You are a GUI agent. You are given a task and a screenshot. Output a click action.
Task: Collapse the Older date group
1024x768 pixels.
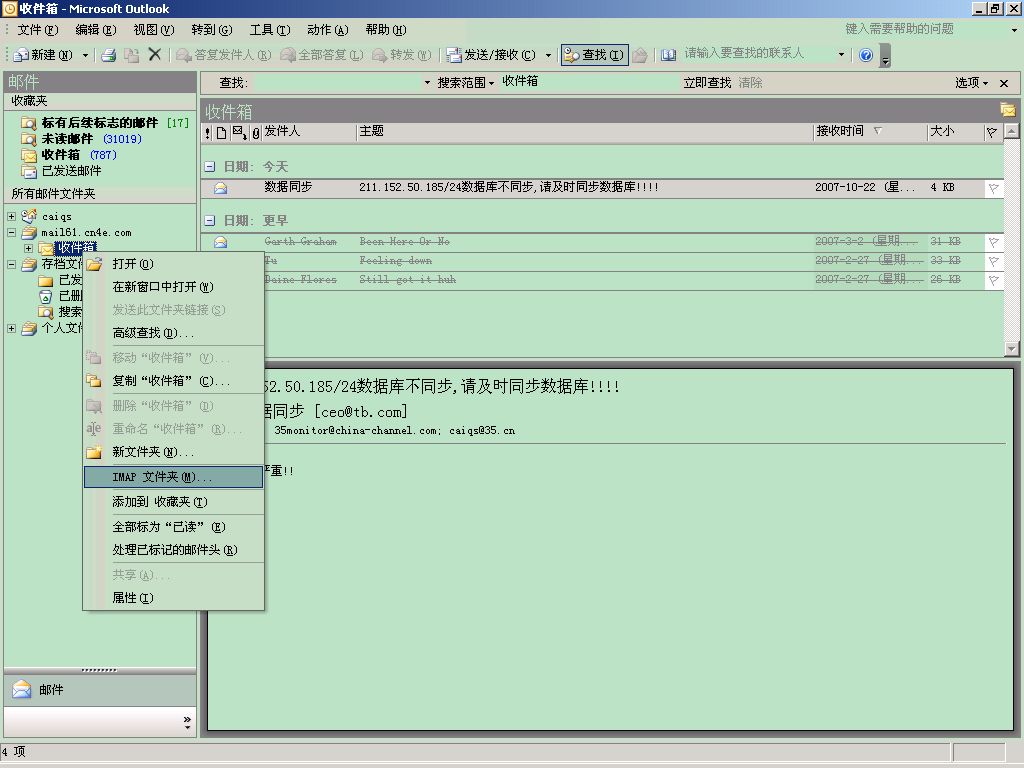coord(210,220)
